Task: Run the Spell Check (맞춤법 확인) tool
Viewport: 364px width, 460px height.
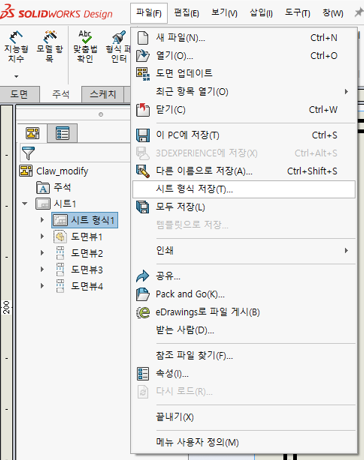Action: 85,47
